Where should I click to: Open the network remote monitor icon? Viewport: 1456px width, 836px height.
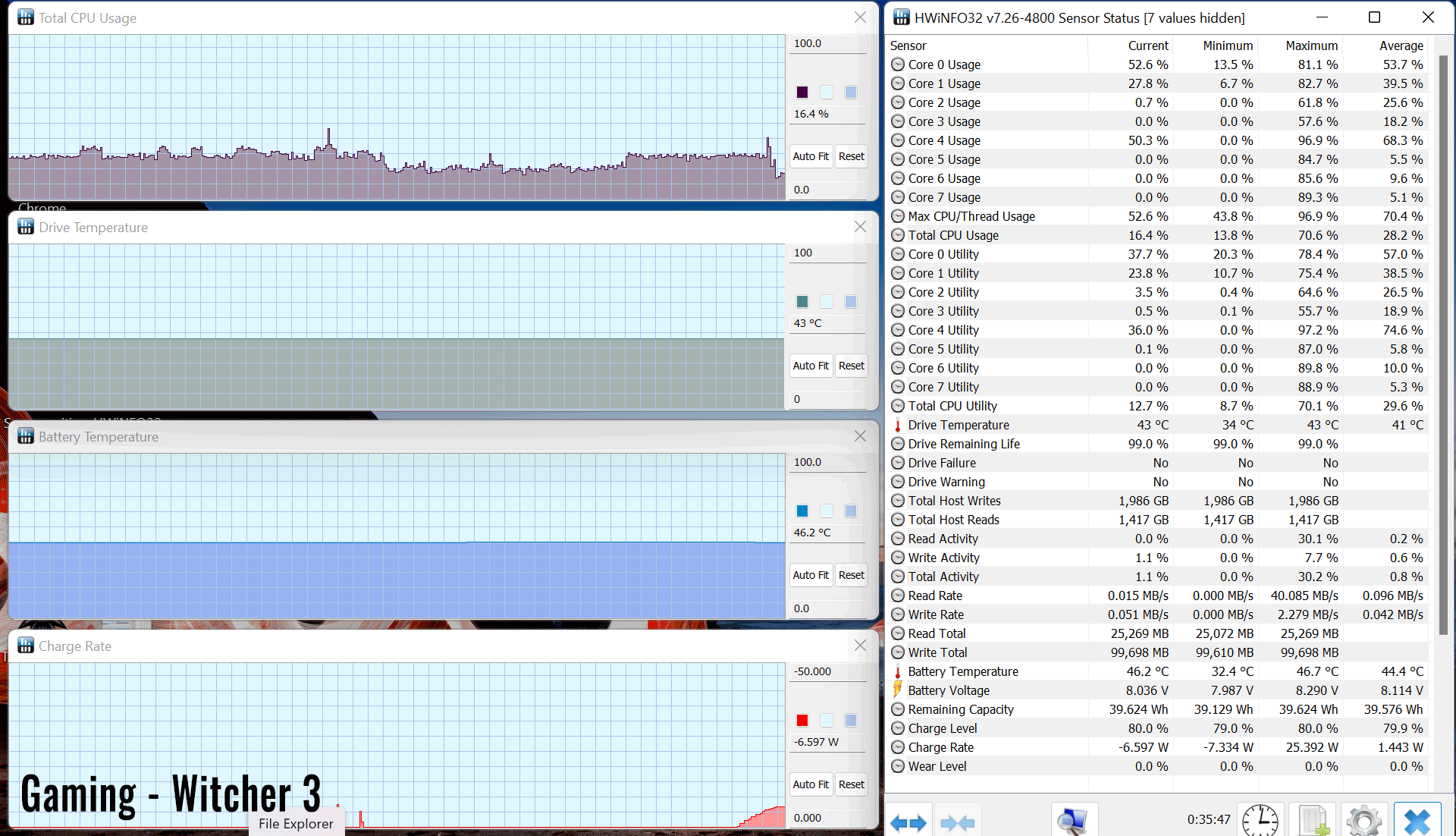tap(1074, 822)
